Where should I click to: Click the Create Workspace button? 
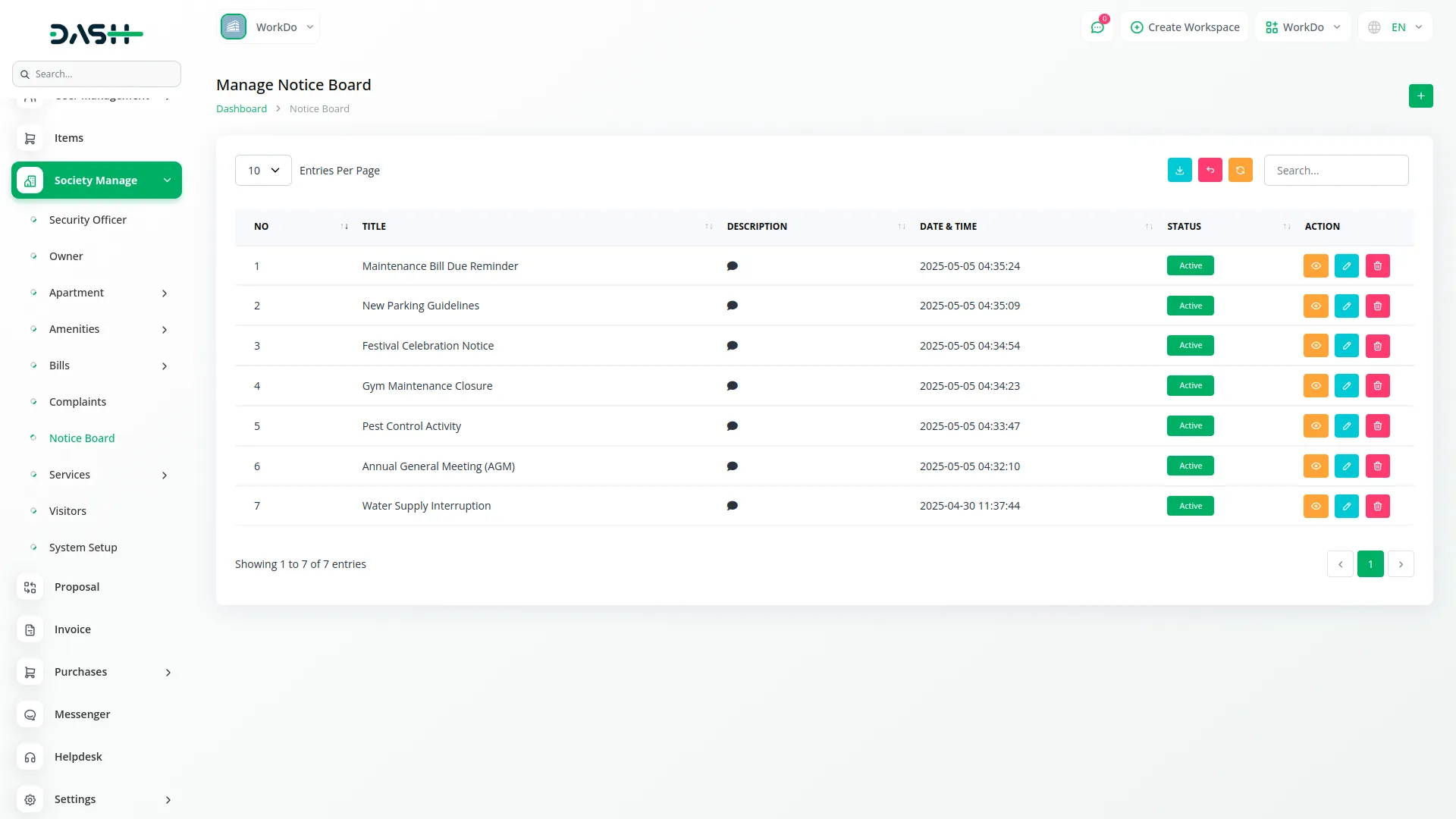(1185, 27)
